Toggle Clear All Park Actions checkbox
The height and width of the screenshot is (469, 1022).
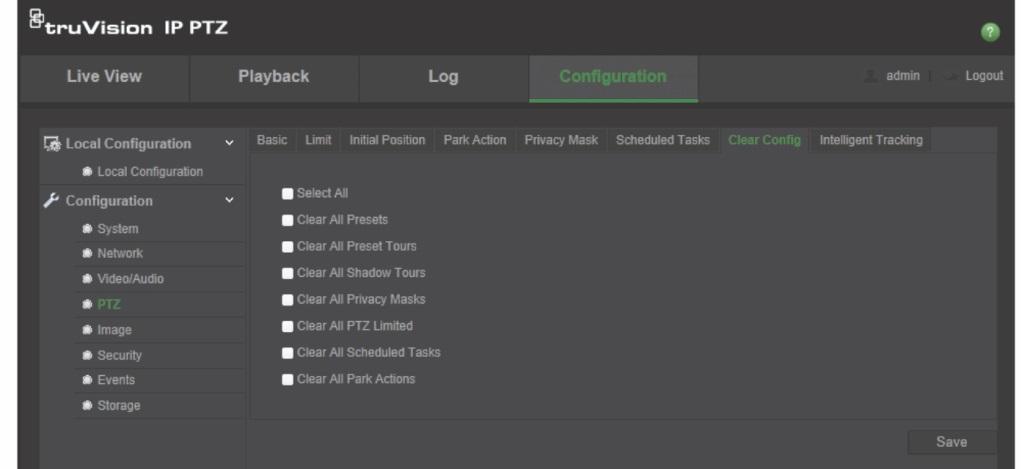[x=287, y=379]
